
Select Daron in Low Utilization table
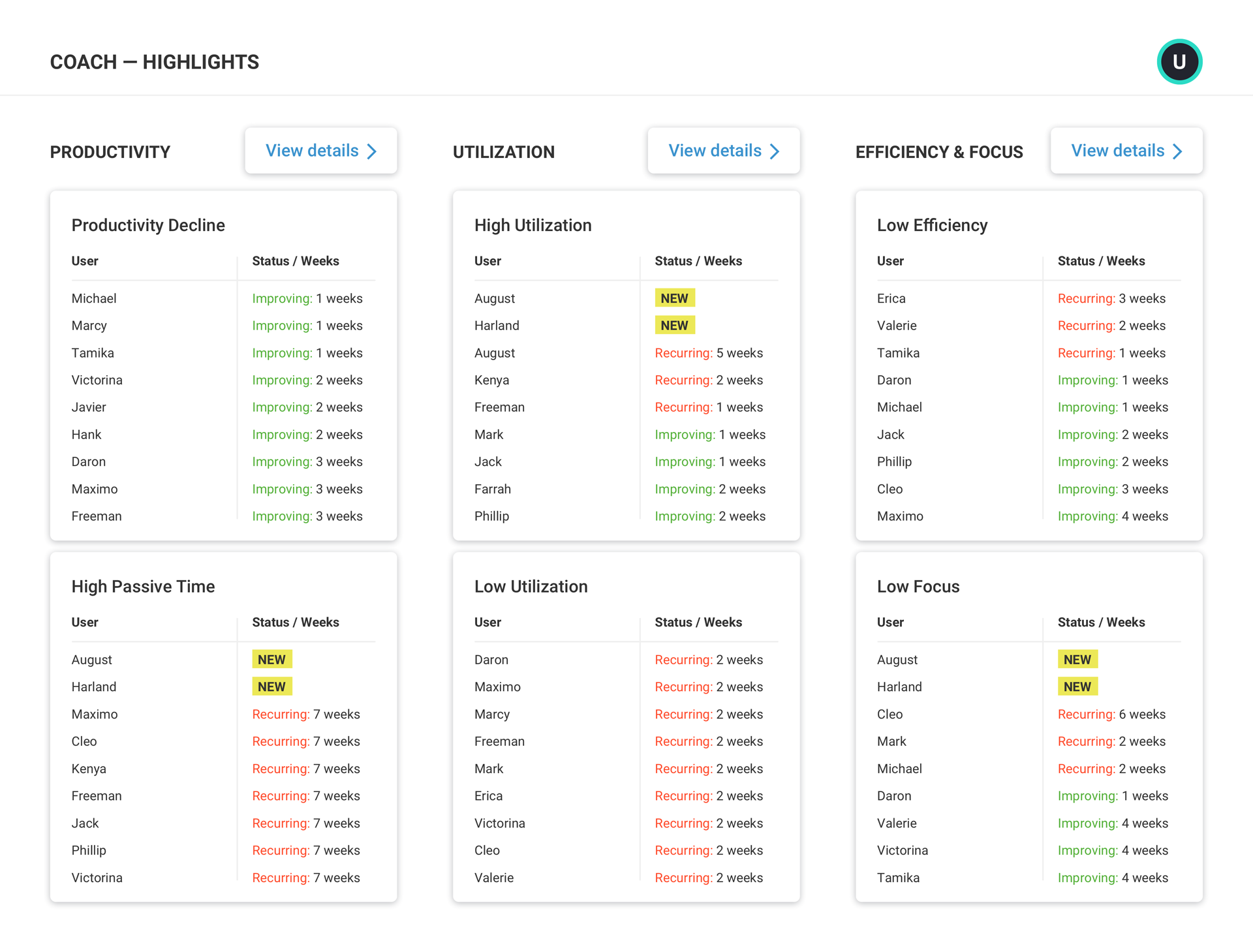(x=491, y=660)
